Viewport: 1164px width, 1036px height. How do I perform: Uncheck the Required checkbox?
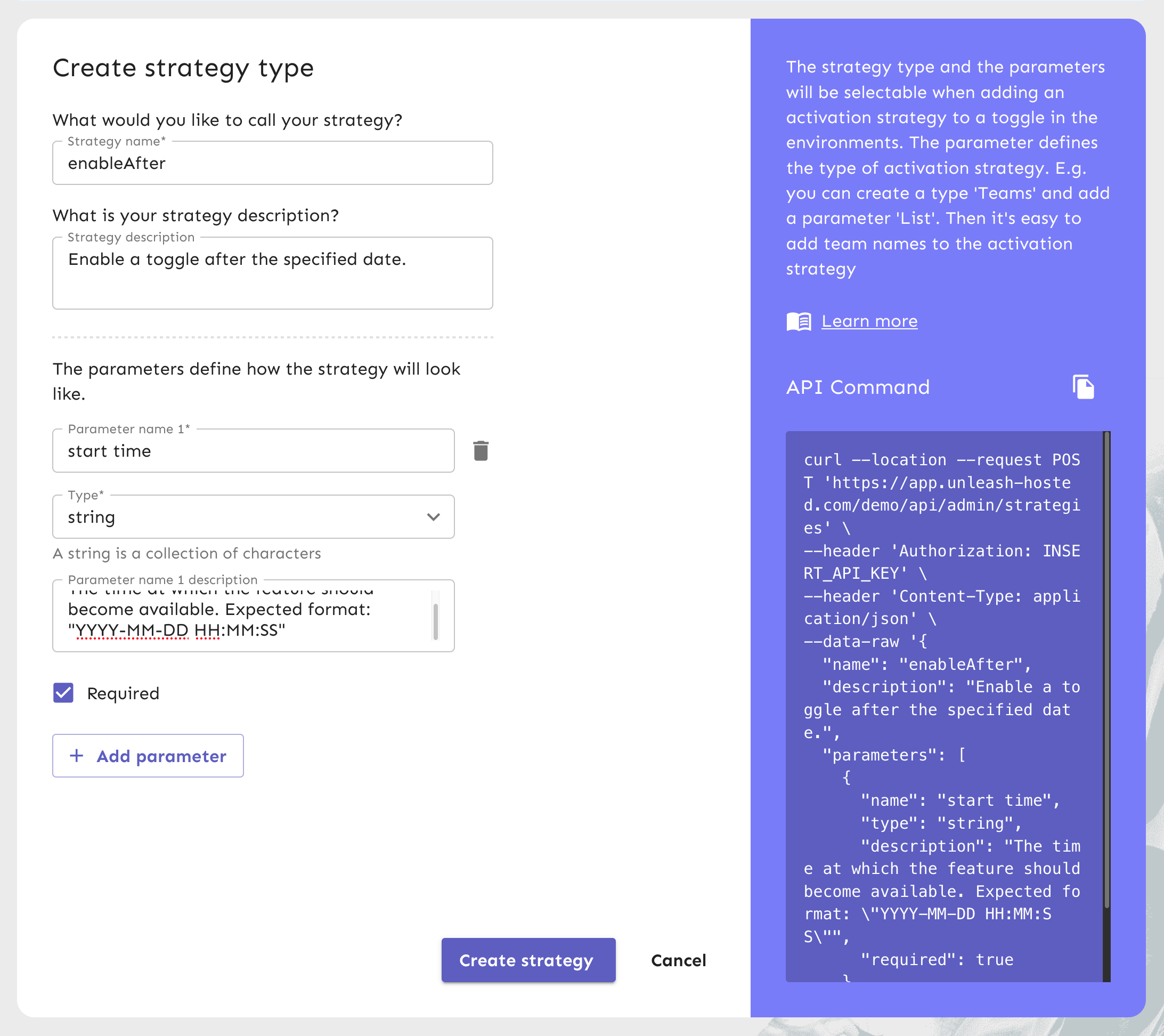point(63,693)
